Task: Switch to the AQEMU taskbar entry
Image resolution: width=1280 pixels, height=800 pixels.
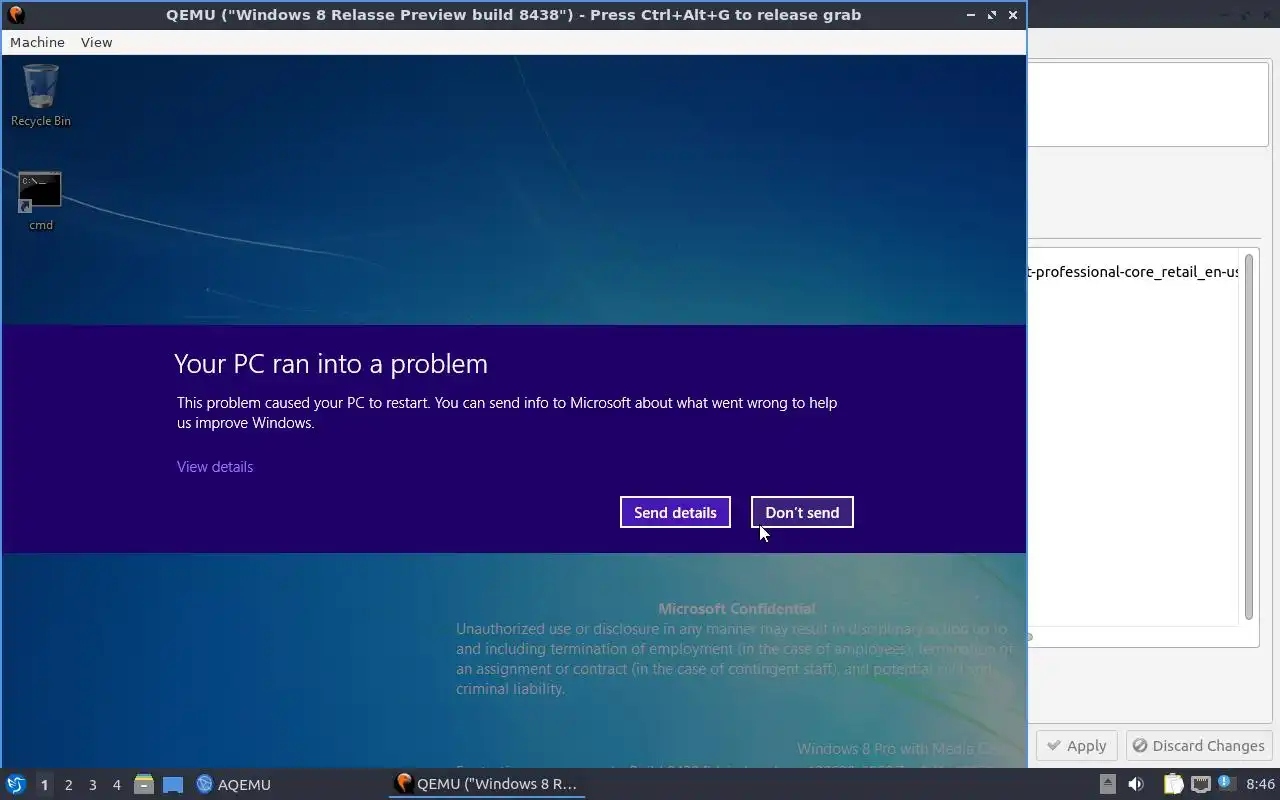Action: point(234,785)
